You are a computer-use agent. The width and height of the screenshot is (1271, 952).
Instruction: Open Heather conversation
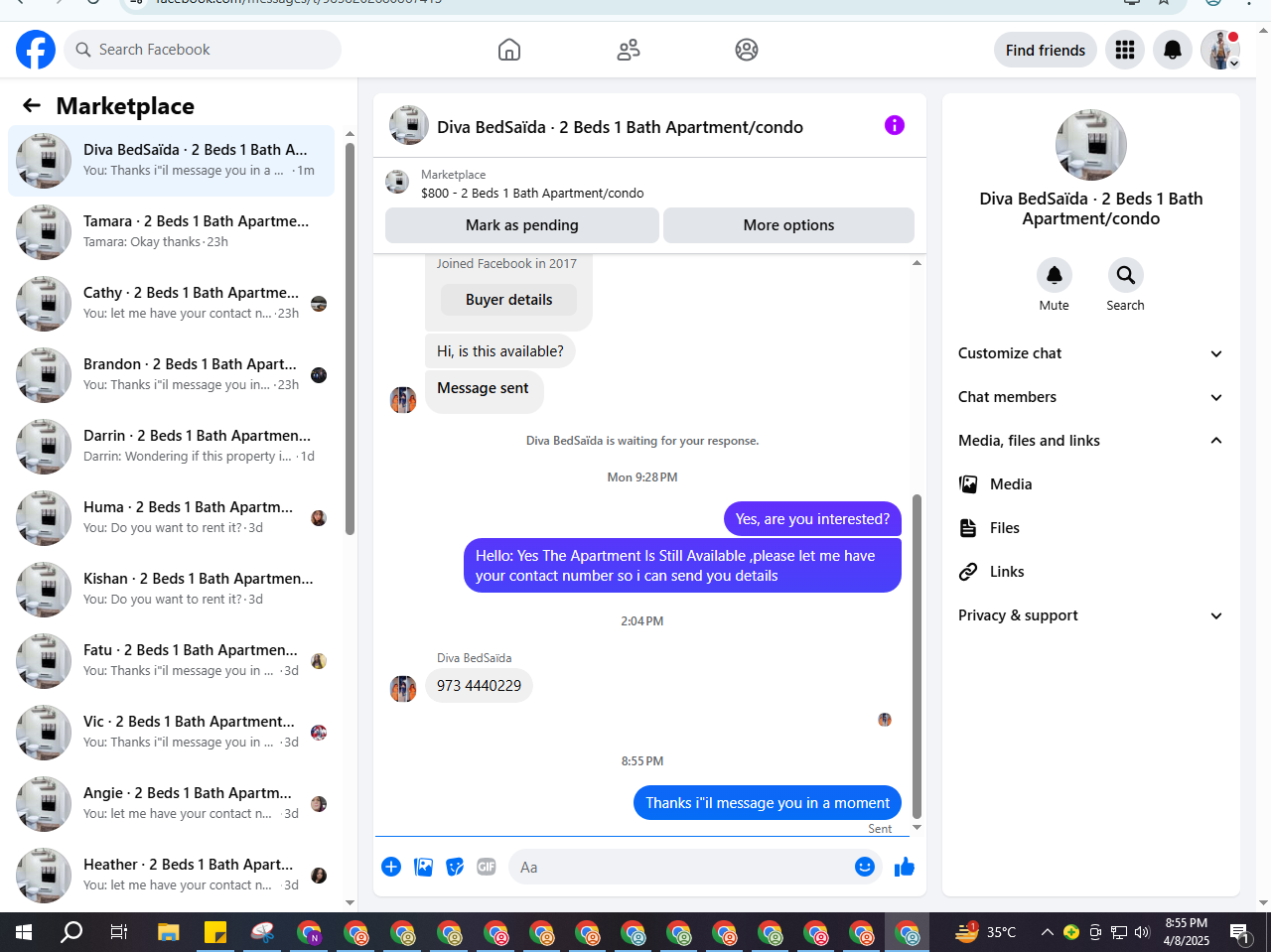(171, 876)
